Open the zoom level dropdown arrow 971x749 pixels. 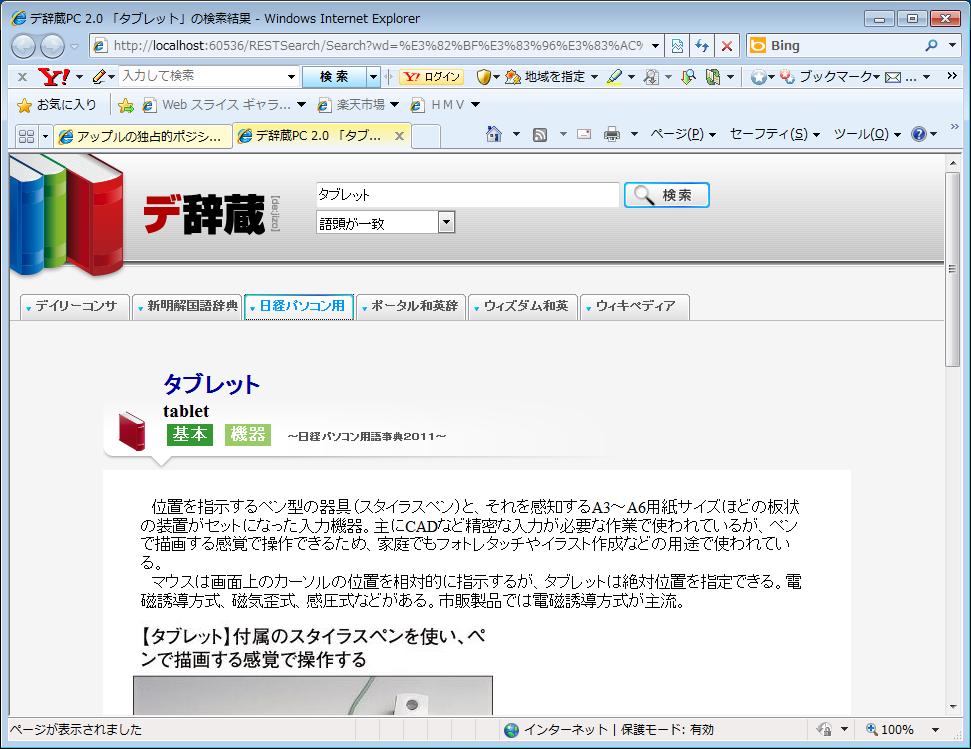[x=935, y=730]
